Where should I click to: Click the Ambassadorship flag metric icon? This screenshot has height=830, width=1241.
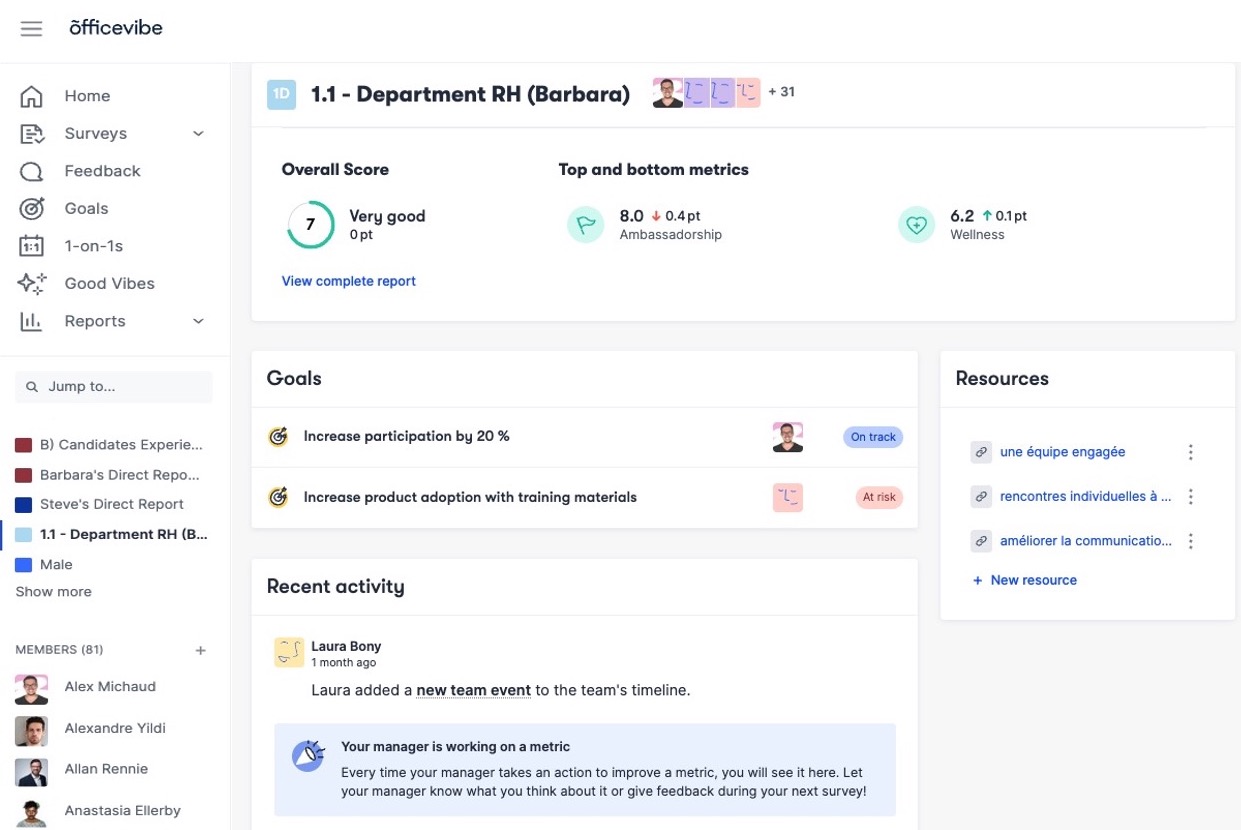tap(586, 224)
